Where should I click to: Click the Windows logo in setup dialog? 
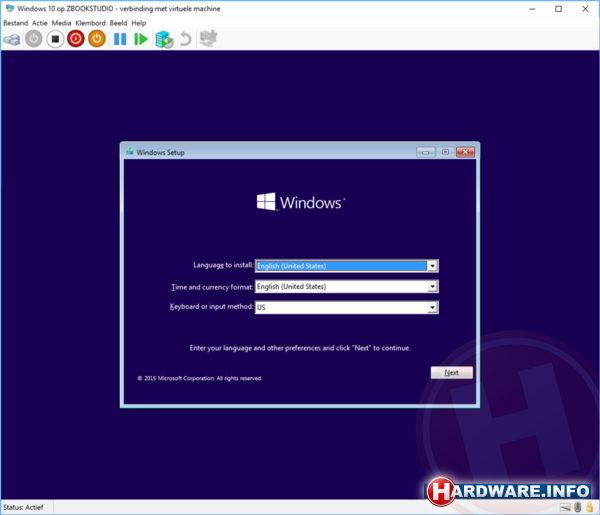(301, 202)
